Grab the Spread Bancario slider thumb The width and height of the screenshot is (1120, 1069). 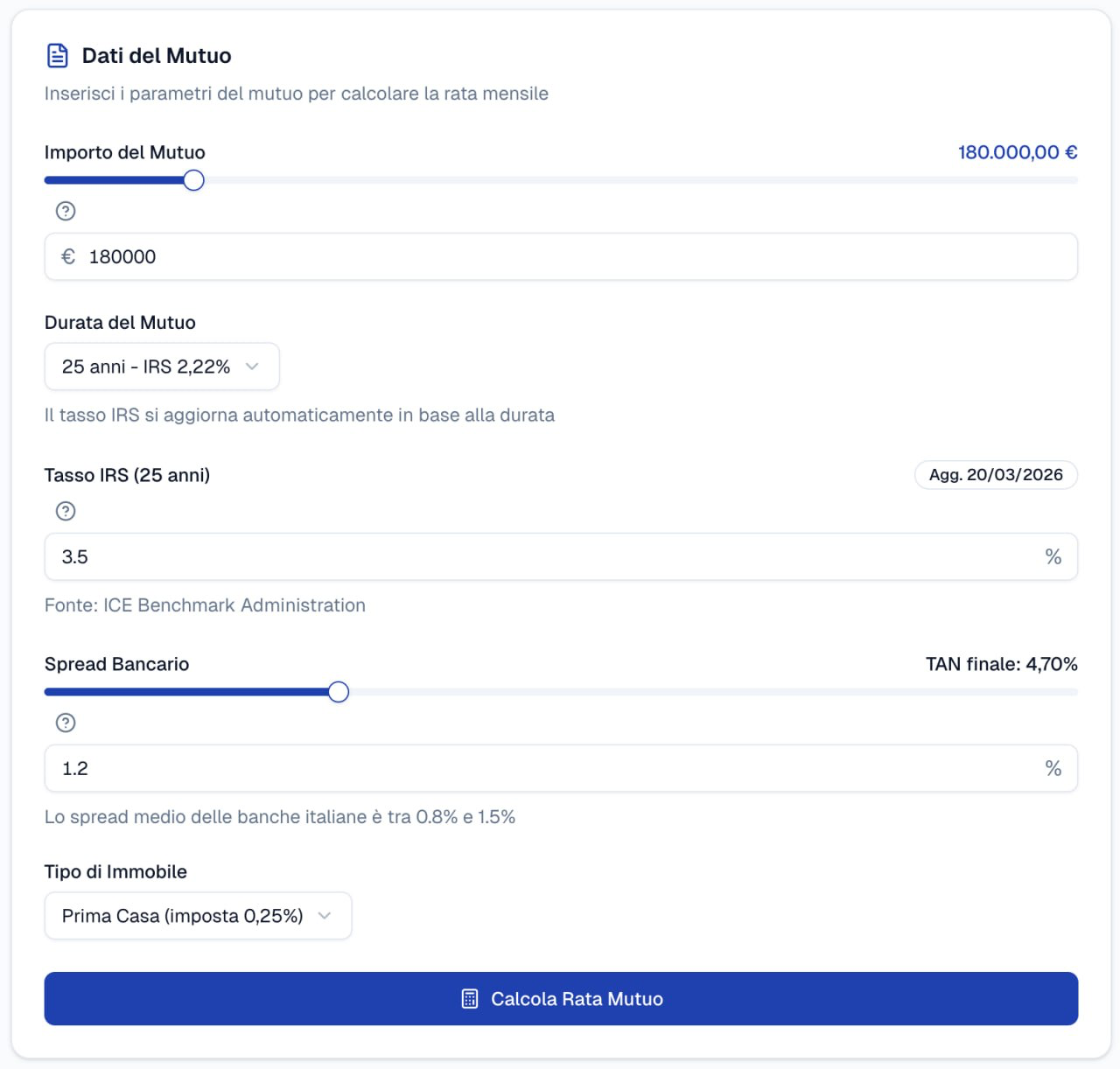pos(339,692)
